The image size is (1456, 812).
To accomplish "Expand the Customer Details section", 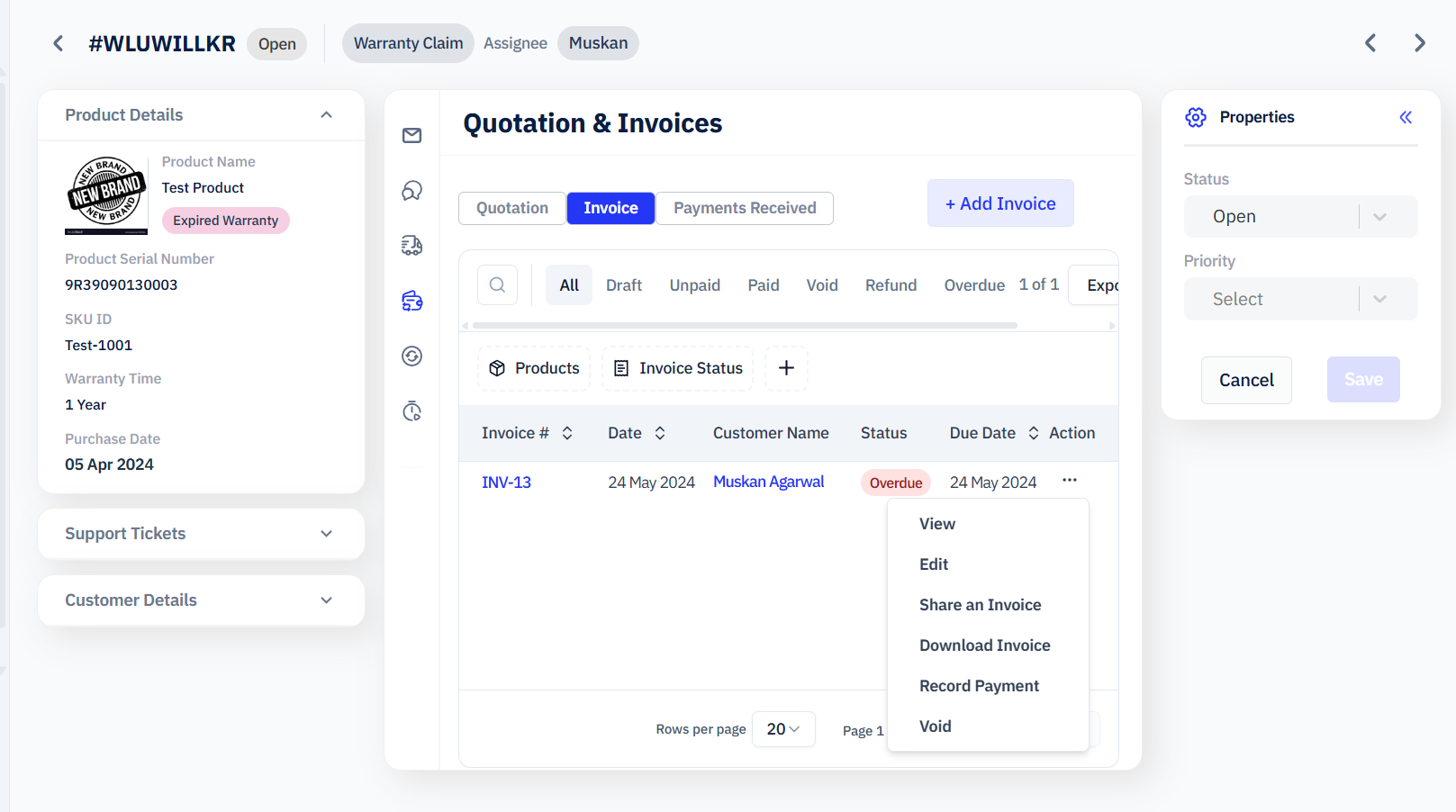I will [x=326, y=600].
